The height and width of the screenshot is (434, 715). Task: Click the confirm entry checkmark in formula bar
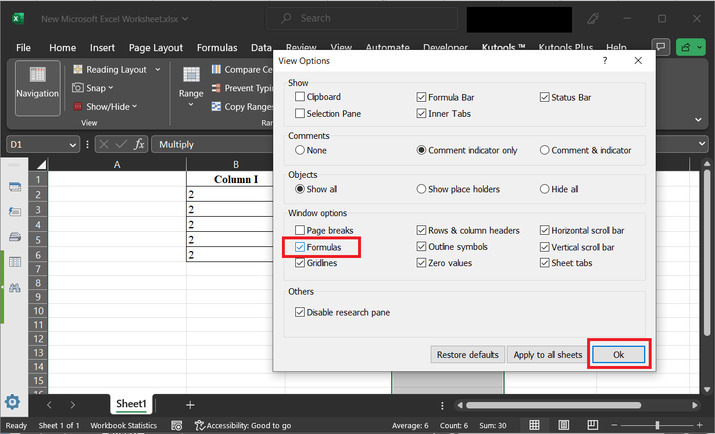[x=121, y=144]
